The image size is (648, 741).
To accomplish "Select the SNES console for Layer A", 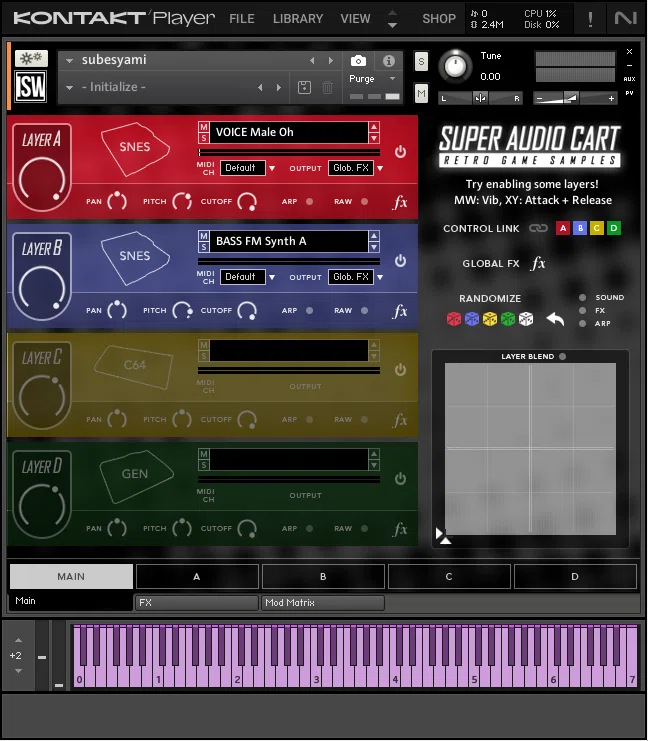I will (x=135, y=148).
